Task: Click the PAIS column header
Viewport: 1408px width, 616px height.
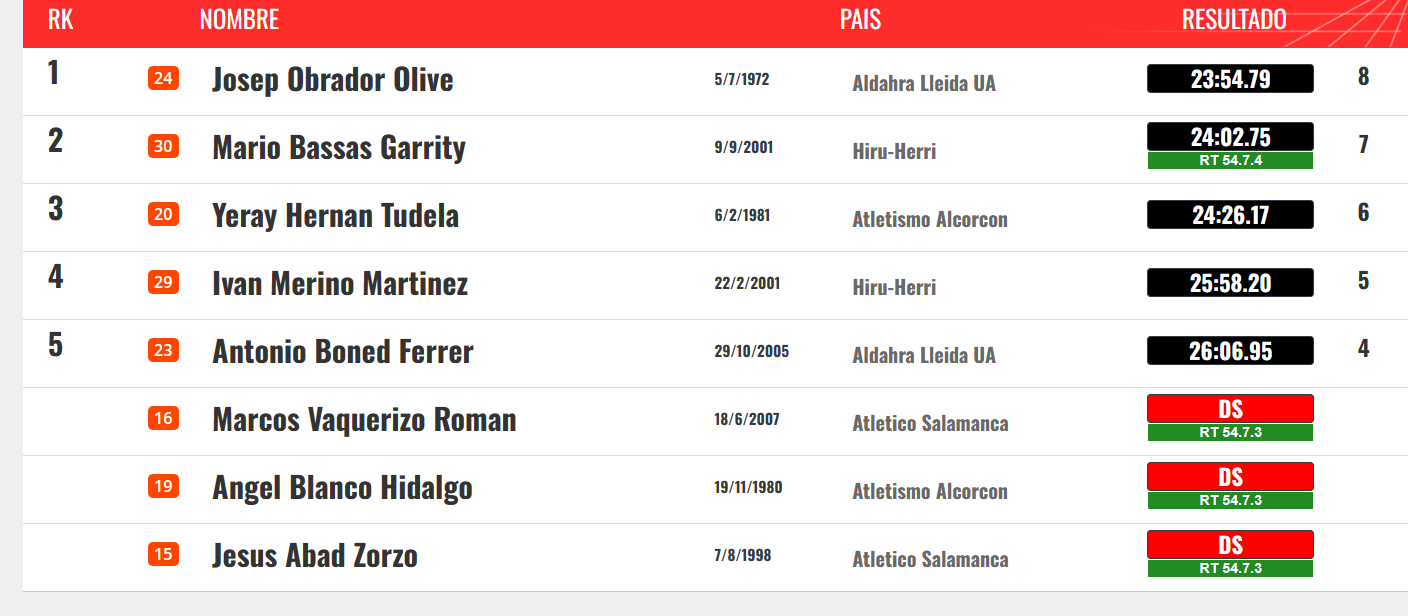Action: pos(860,20)
